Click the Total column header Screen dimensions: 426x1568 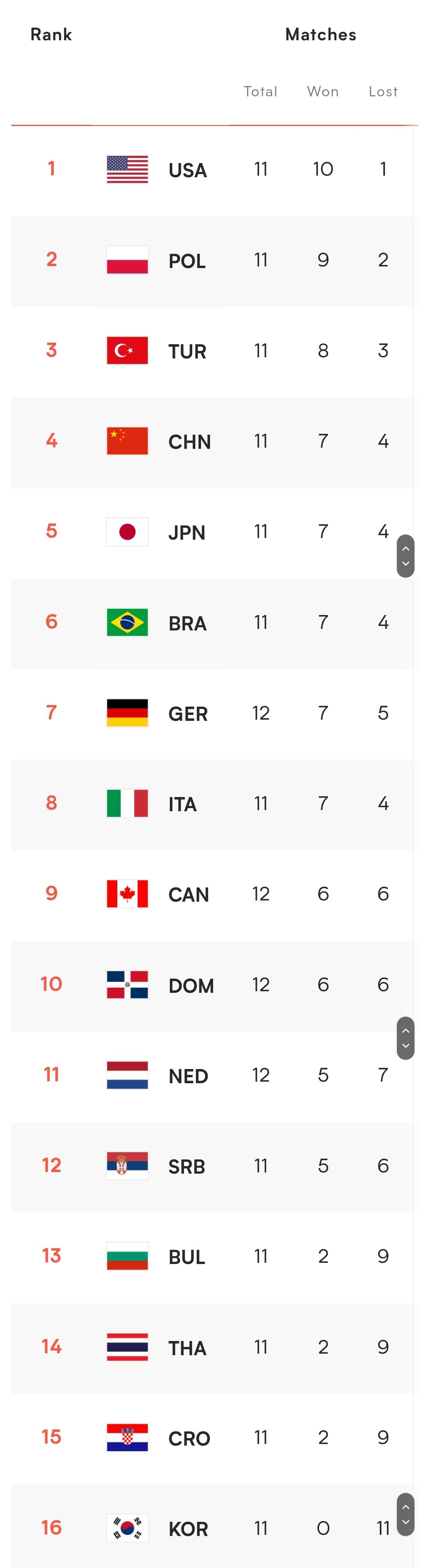[x=261, y=91]
